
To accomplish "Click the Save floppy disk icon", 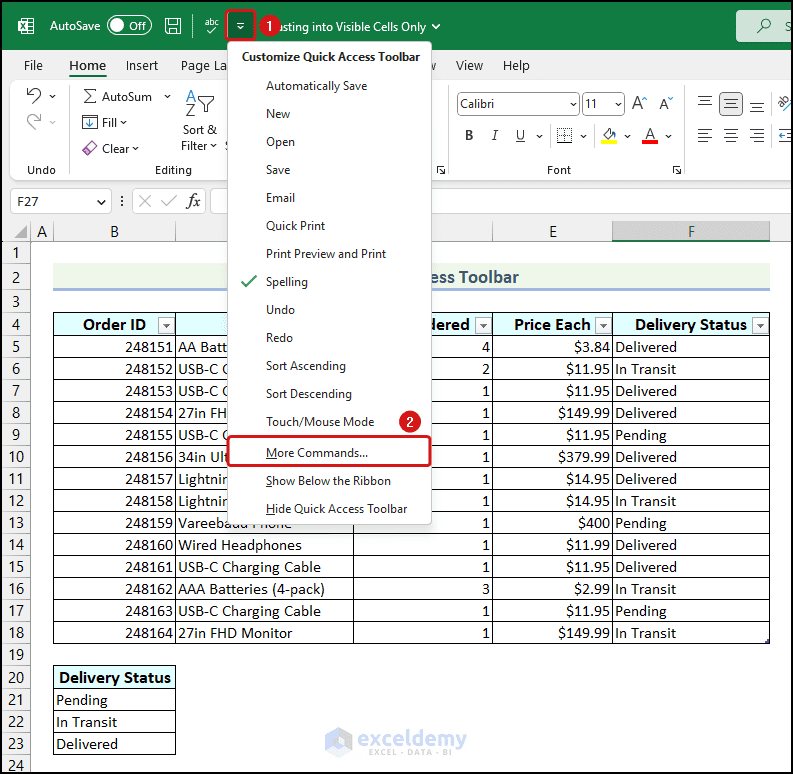I will coord(173,26).
